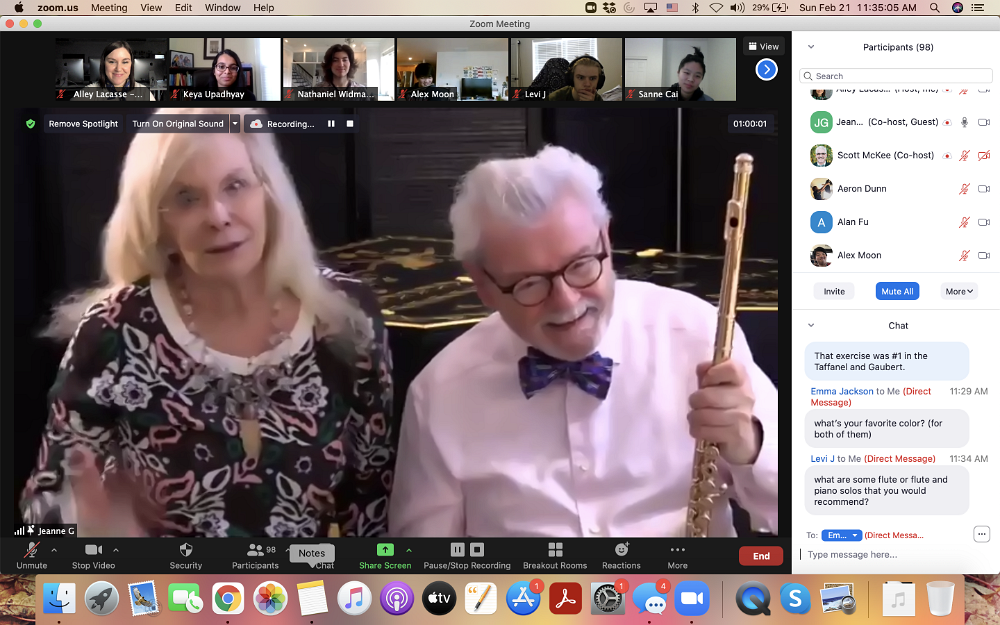The height and width of the screenshot is (625, 1000).
Task: Stop the recording with the square icon
Action: click(x=349, y=124)
